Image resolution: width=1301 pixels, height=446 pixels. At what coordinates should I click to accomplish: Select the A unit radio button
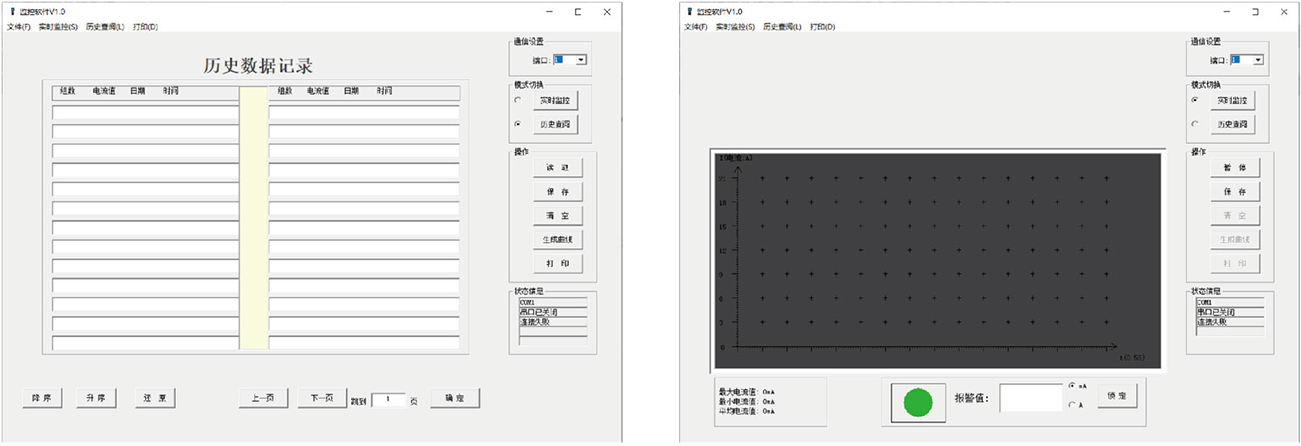(x=1073, y=405)
